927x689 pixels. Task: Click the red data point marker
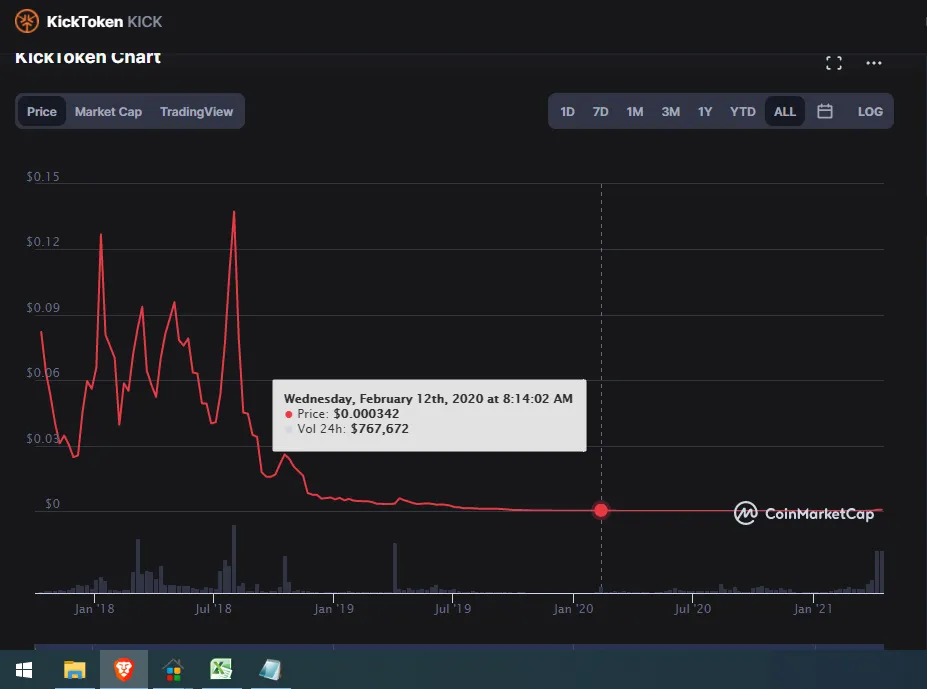coord(601,510)
